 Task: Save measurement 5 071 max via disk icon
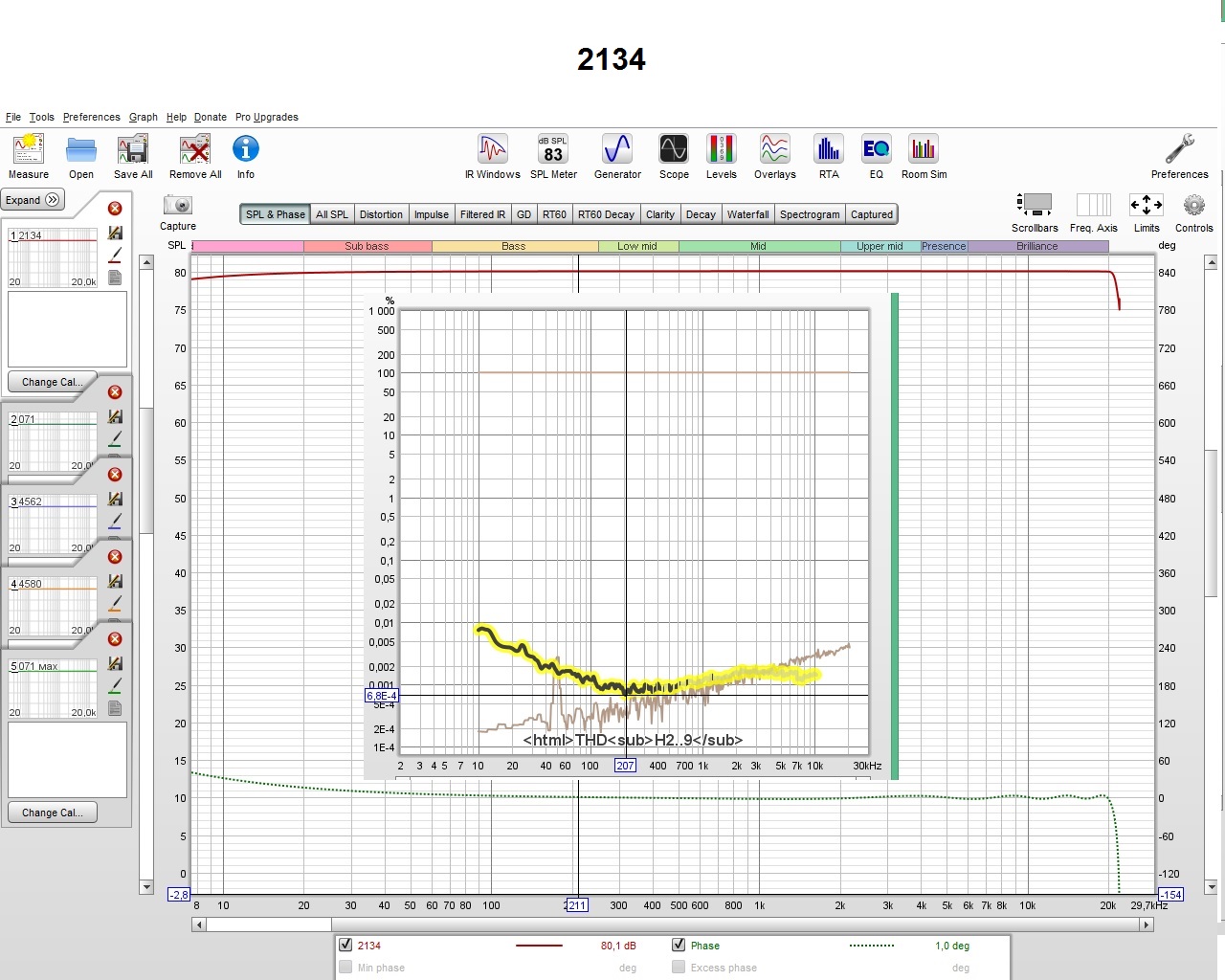click(x=115, y=663)
